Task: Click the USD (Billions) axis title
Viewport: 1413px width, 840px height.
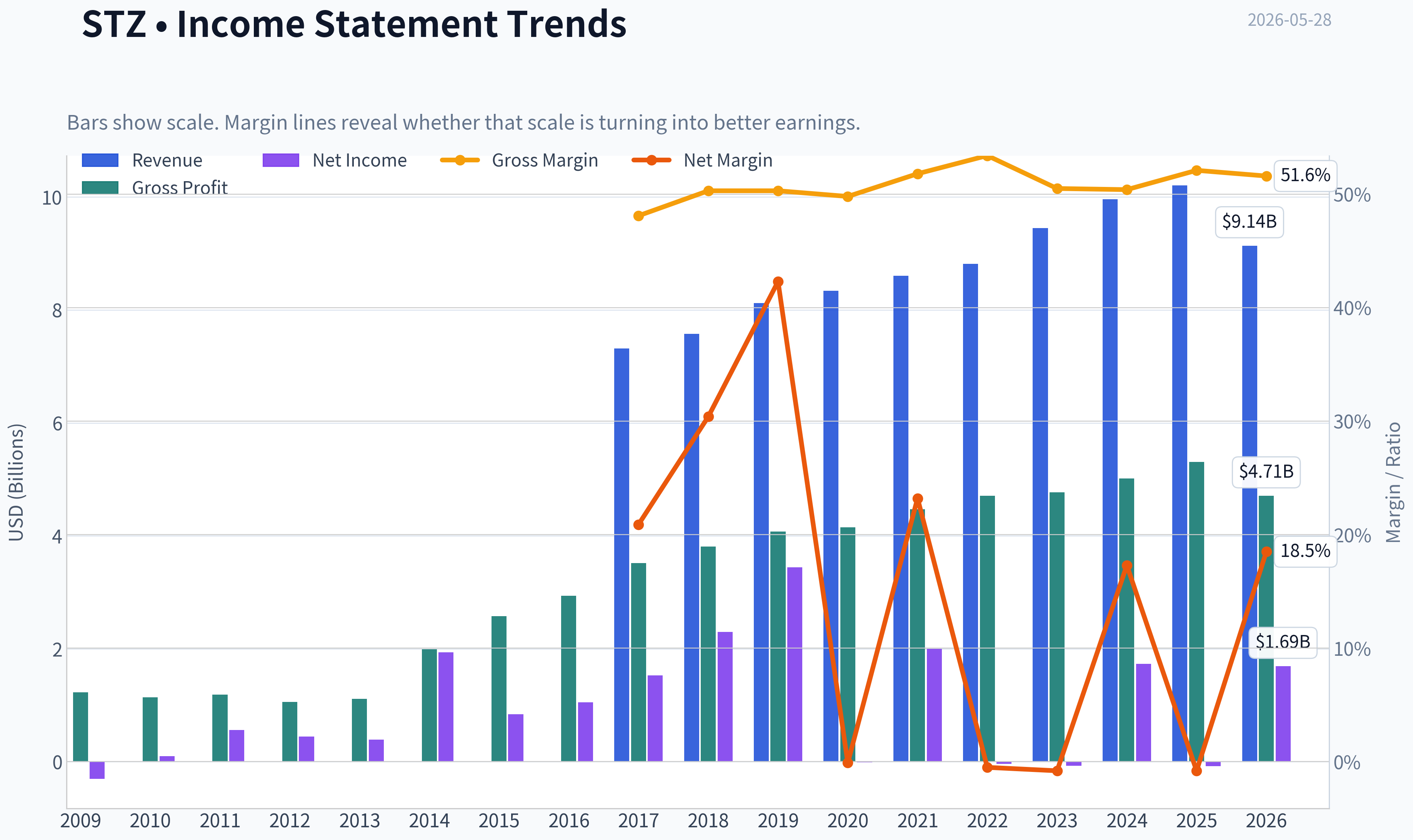Action: click(x=17, y=482)
